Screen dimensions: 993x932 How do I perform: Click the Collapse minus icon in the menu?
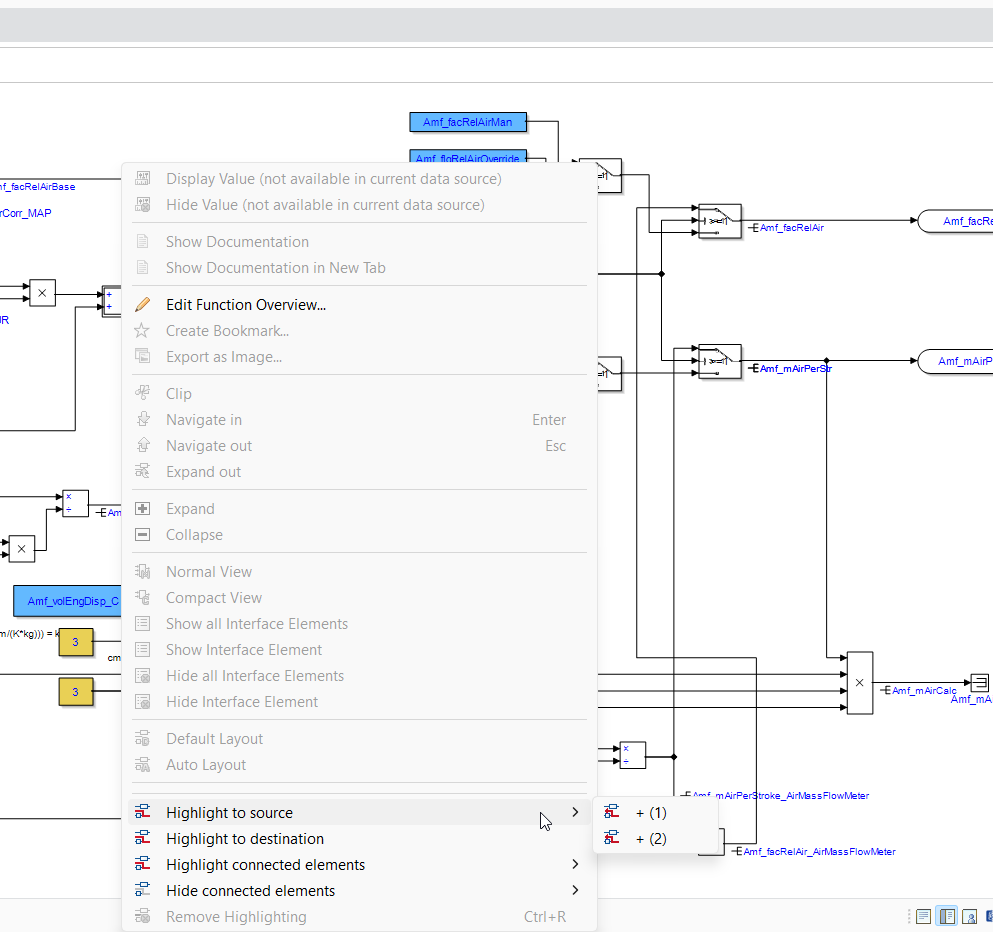point(143,534)
